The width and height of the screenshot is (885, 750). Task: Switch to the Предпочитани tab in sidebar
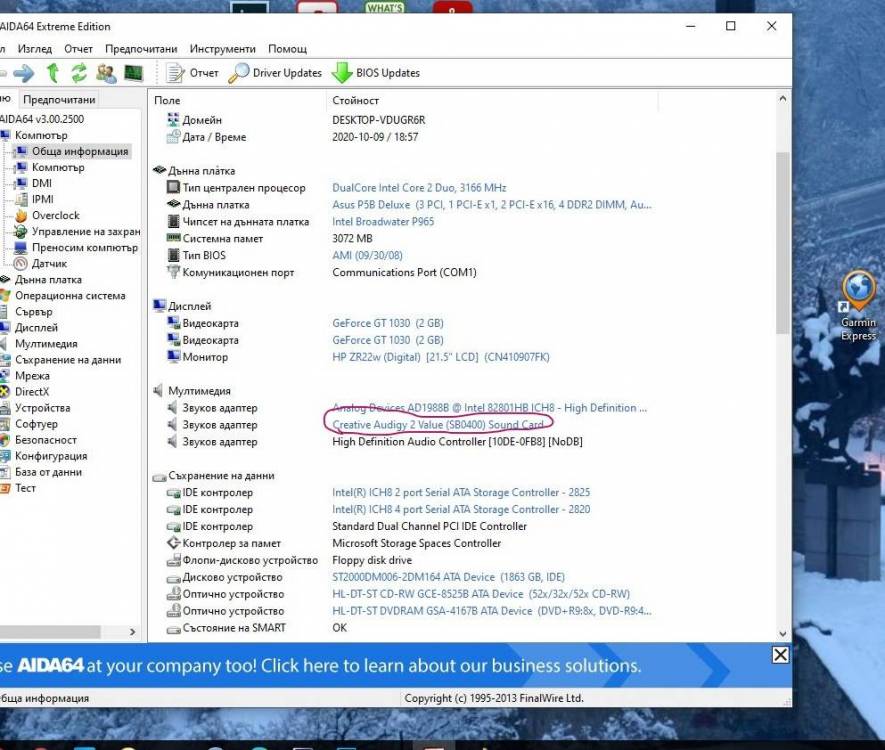pos(59,99)
